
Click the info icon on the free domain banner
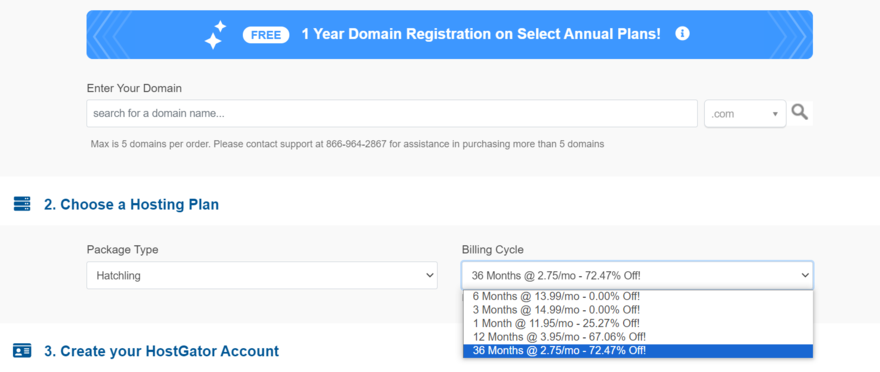coord(682,34)
